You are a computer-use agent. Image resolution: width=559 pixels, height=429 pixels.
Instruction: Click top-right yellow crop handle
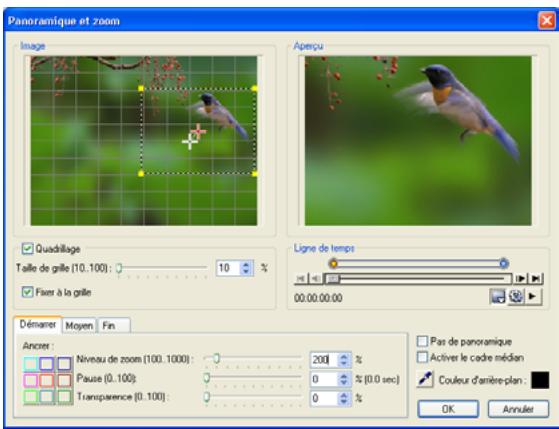254,88
